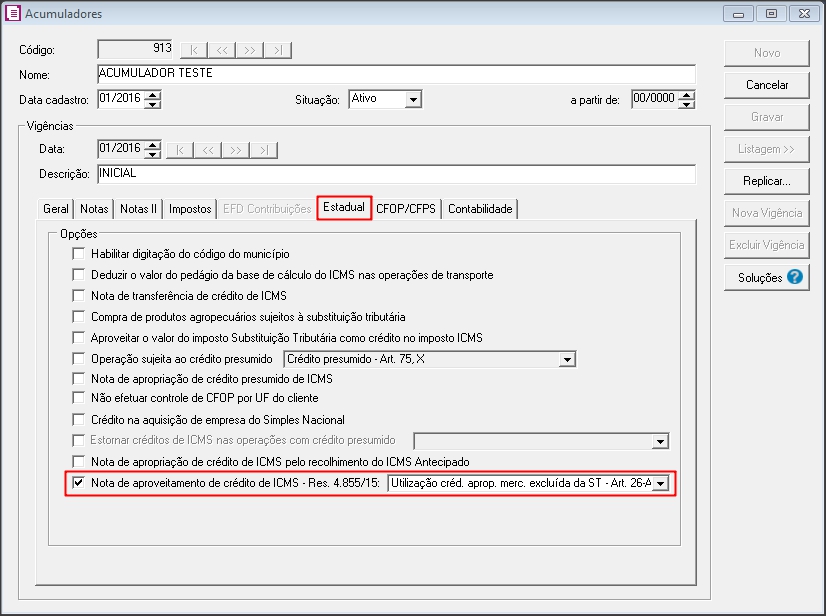Go to previous record beside Código field
The image size is (826, 616).
222,50
